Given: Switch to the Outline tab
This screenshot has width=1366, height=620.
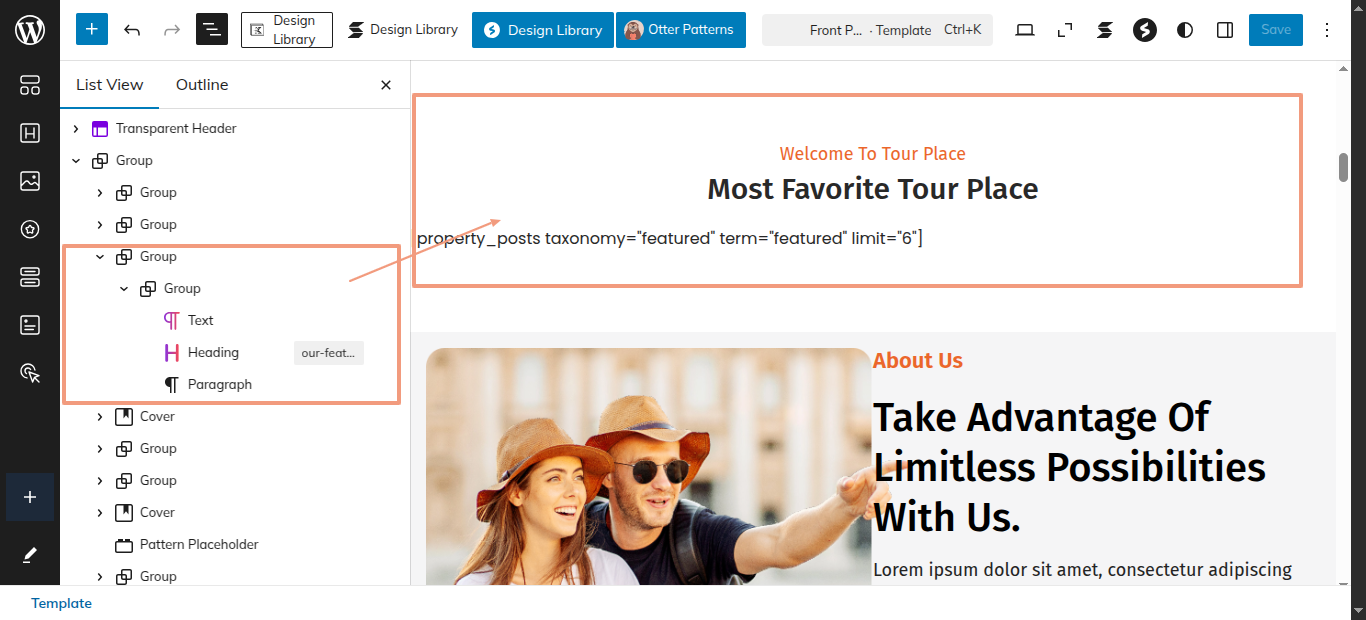Looking at the screenshot, I should point(202,85).
